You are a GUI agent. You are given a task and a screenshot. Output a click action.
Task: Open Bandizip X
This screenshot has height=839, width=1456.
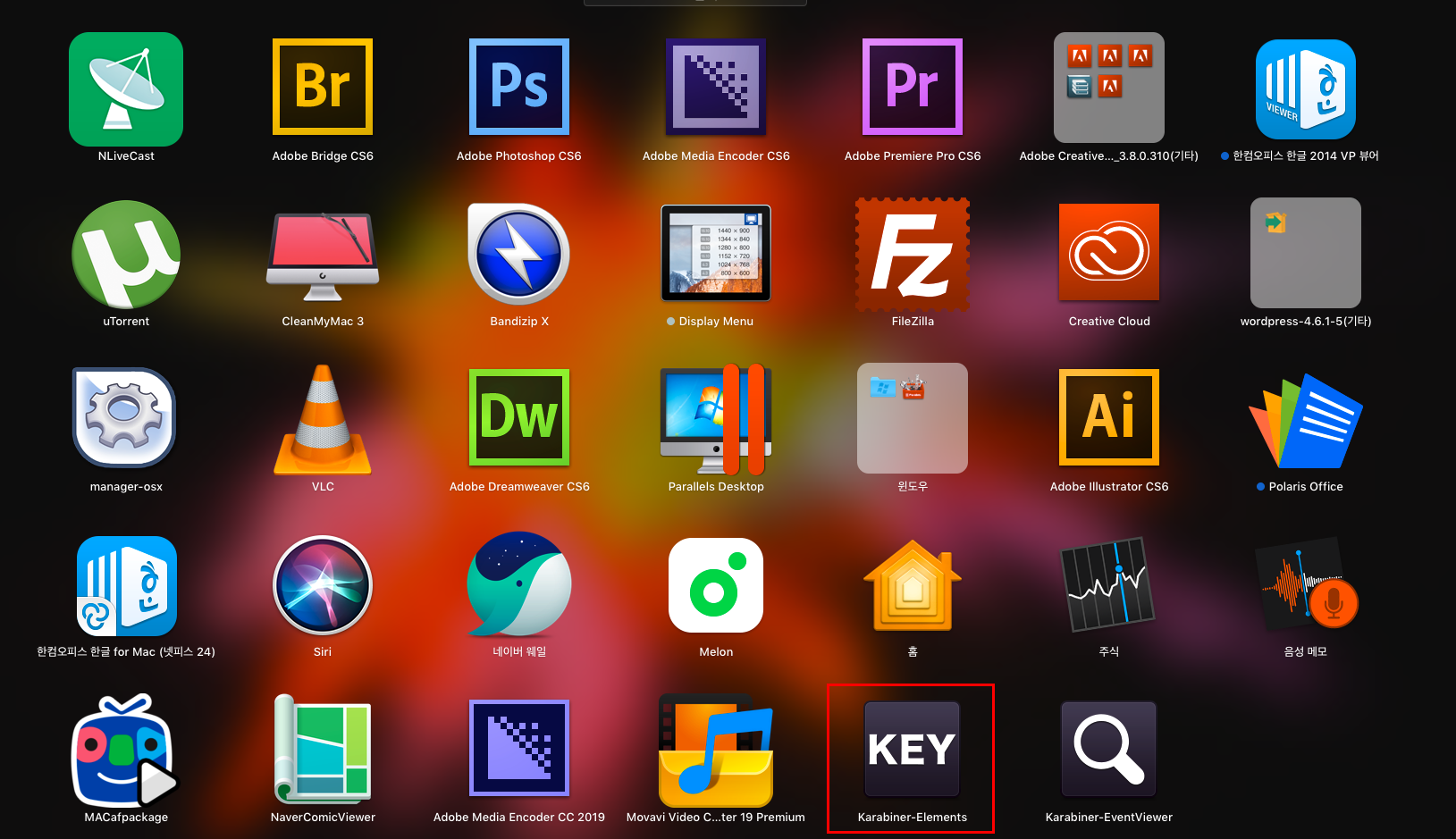point(519,254)
